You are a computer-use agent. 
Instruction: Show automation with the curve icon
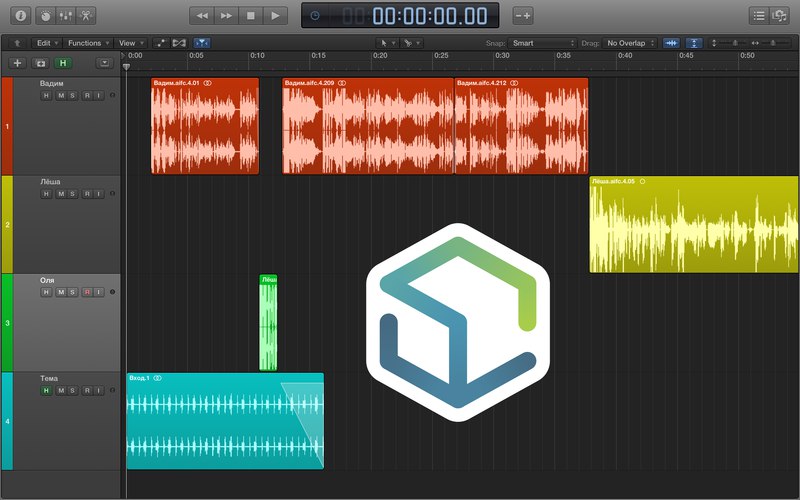pyautogui.click(x=161, y=43)
